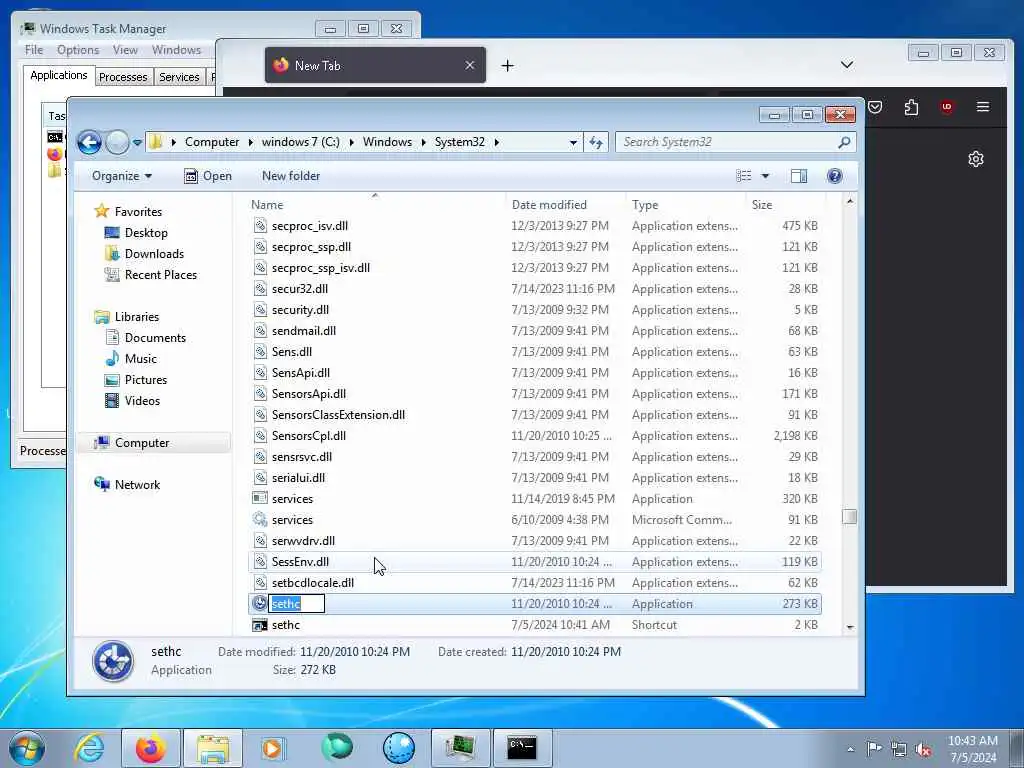This screenshot has height=768, width=1024.
Task: Select the services Application file icon
Action: point(260,498)
